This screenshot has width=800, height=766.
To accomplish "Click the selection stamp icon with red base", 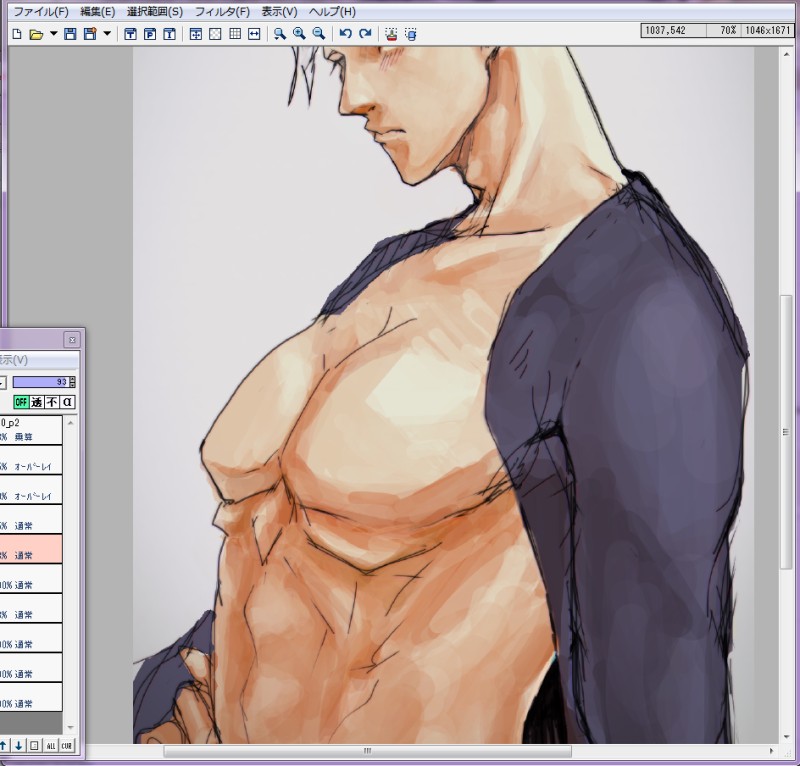I will point(391,34).
